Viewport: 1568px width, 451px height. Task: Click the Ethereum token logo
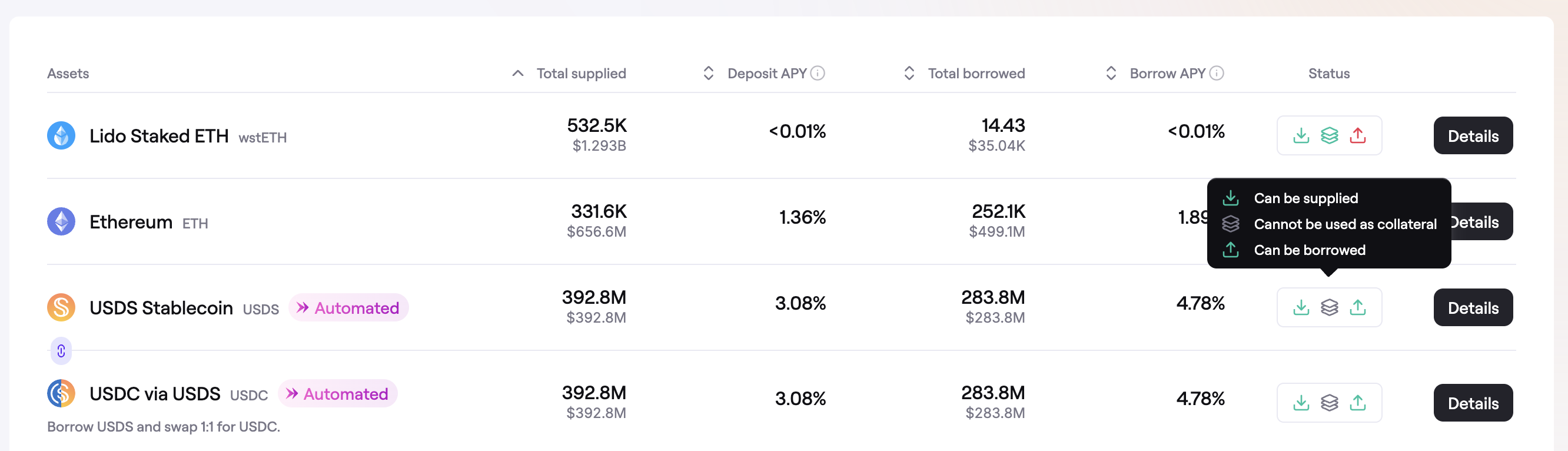pyautogui.click(x=61, y=221)
